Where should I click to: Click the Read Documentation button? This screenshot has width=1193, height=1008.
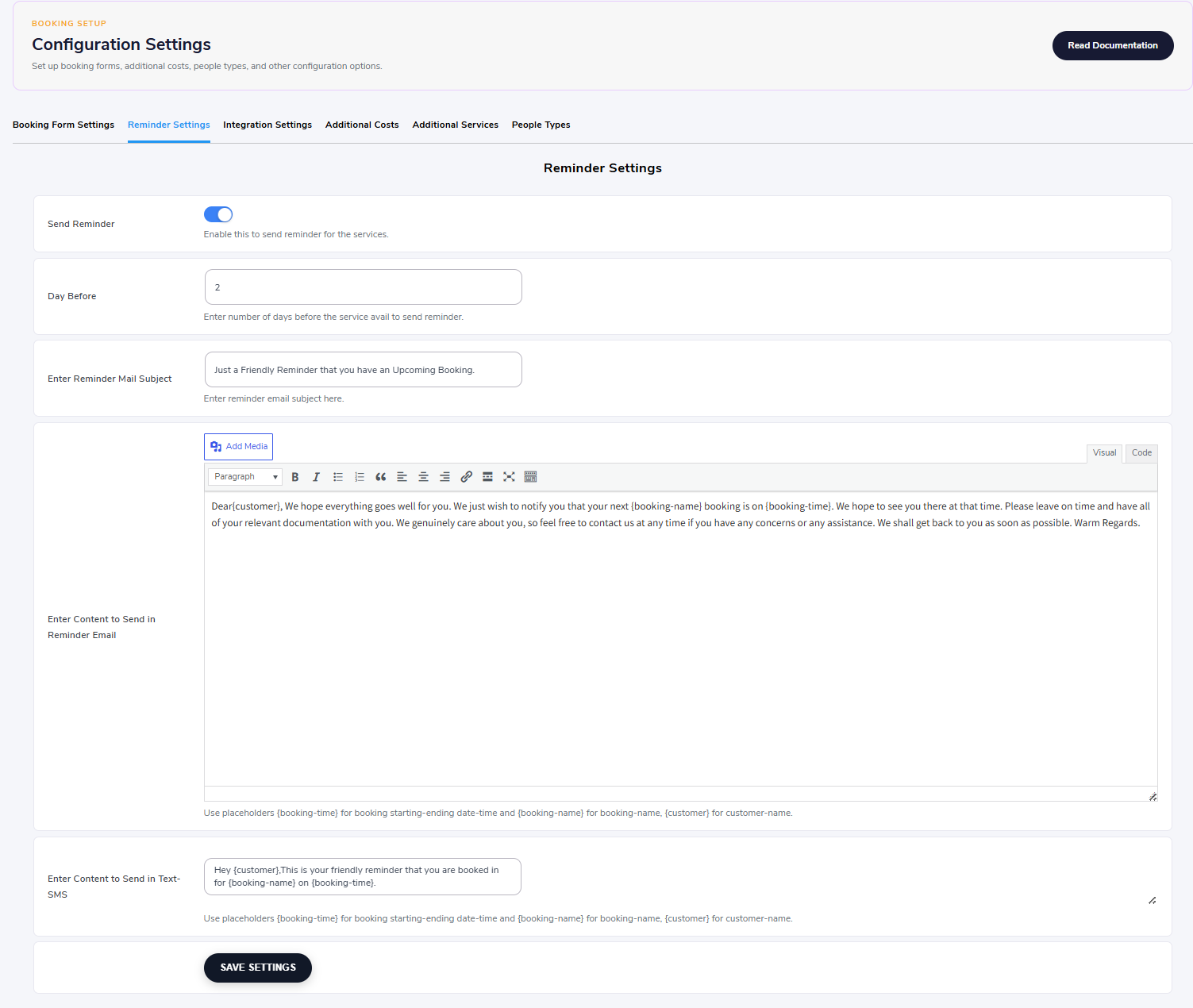tap(1113, 45)
